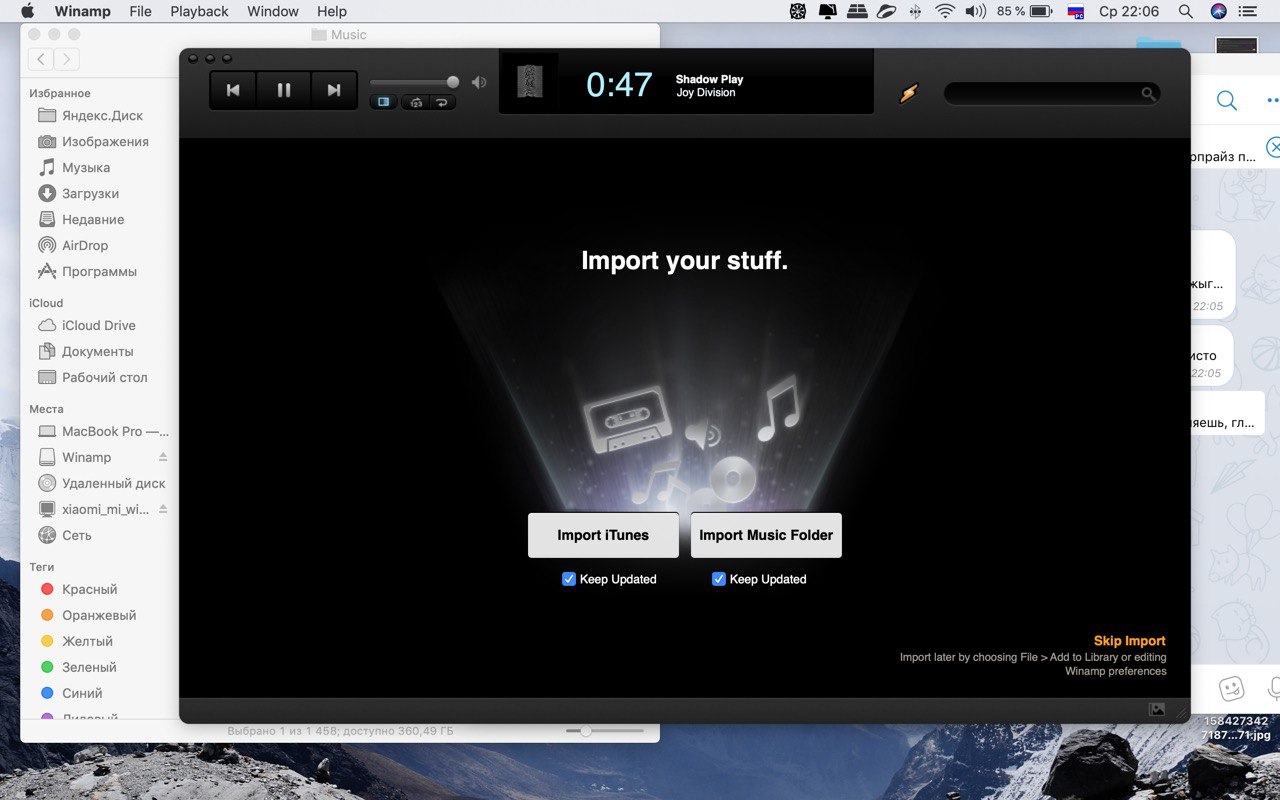
Task: Click the 0:47 elapsed time display
Action: tap(619, 85)
